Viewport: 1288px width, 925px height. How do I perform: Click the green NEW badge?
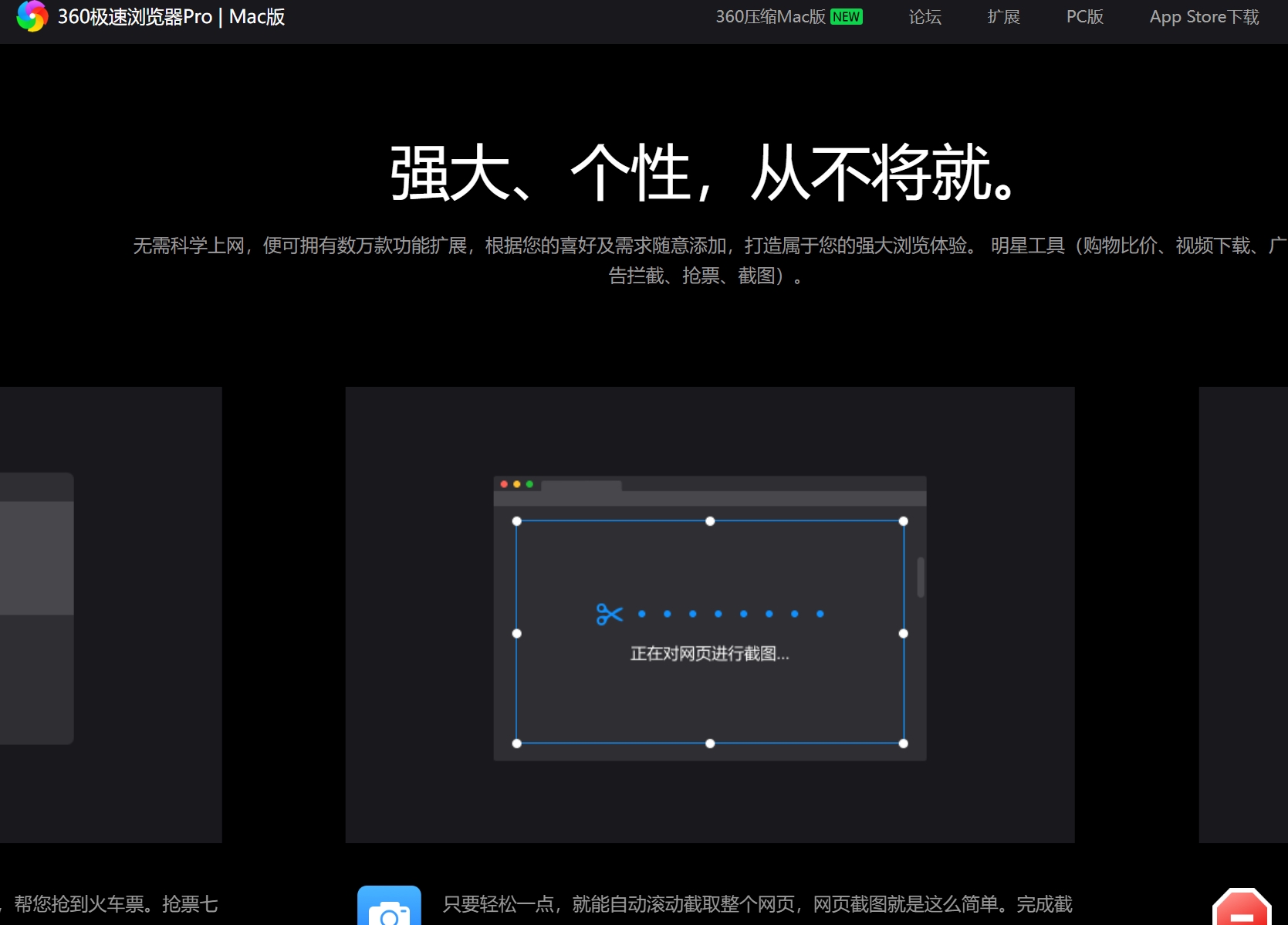click(x=847, y=17)
